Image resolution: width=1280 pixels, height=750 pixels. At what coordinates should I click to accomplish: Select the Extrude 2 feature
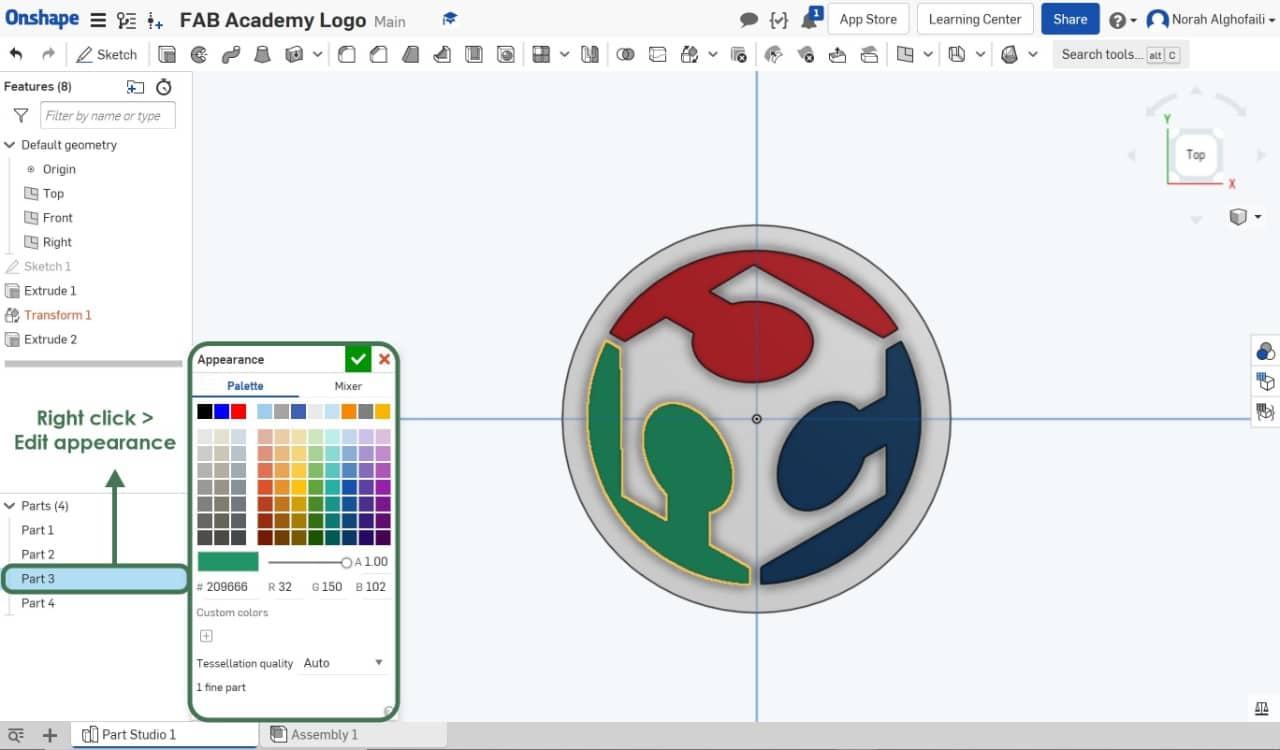(x=50, y=339)
